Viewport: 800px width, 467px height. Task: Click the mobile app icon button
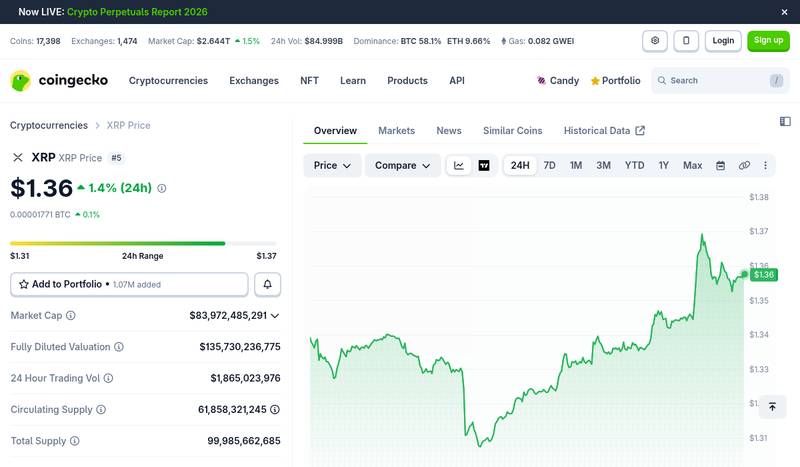click(686, 41)
